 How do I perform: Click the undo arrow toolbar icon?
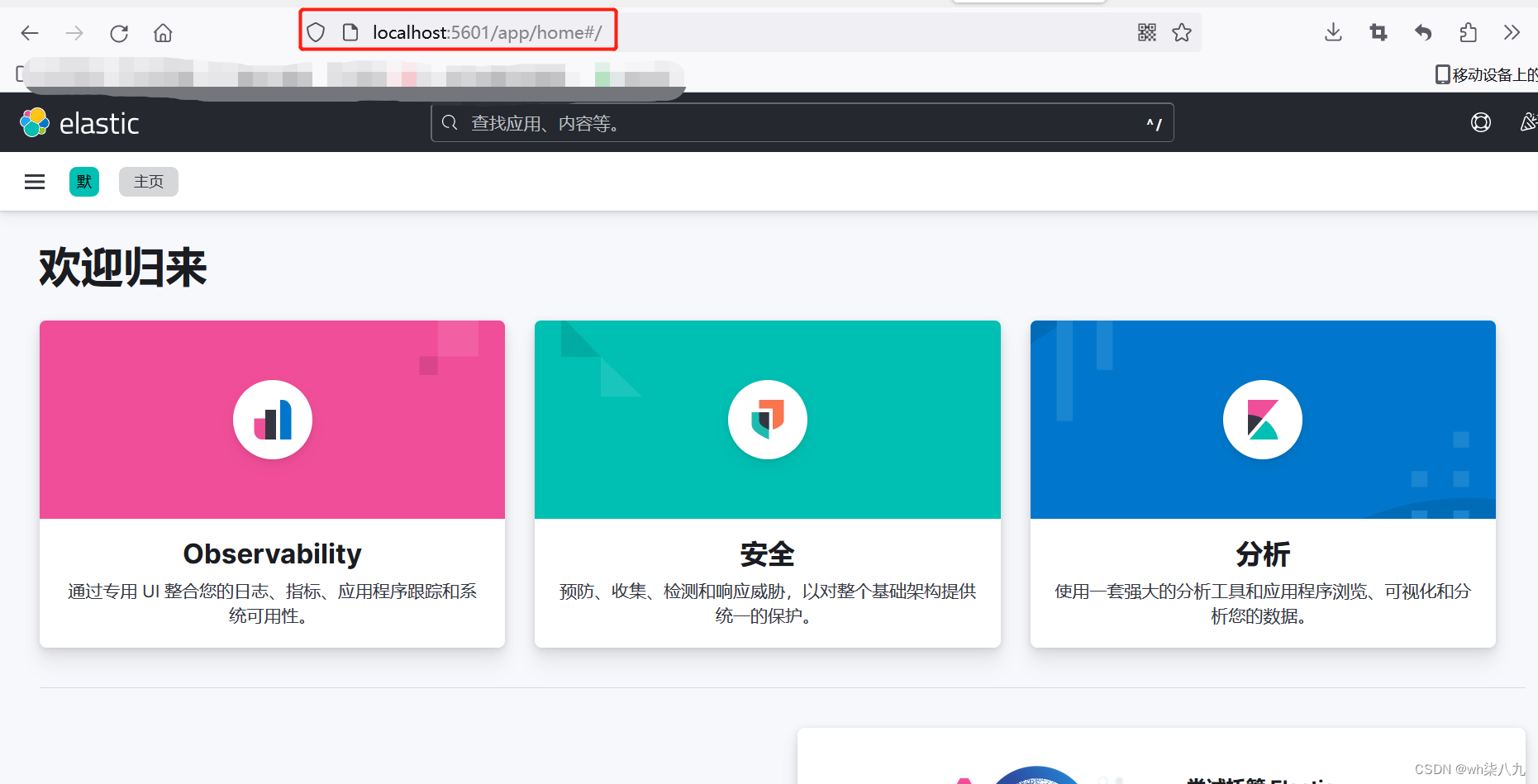click(x=1423, y=32)
